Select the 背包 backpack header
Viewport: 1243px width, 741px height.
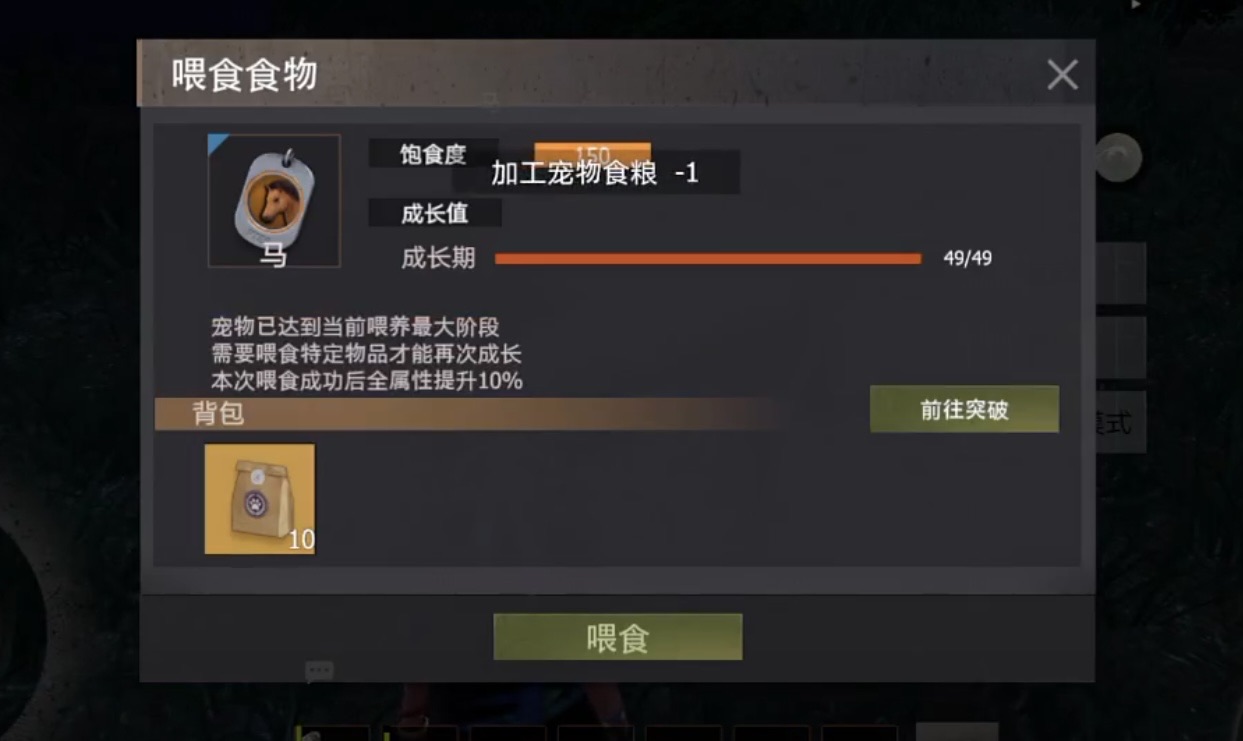coord(466,413)
